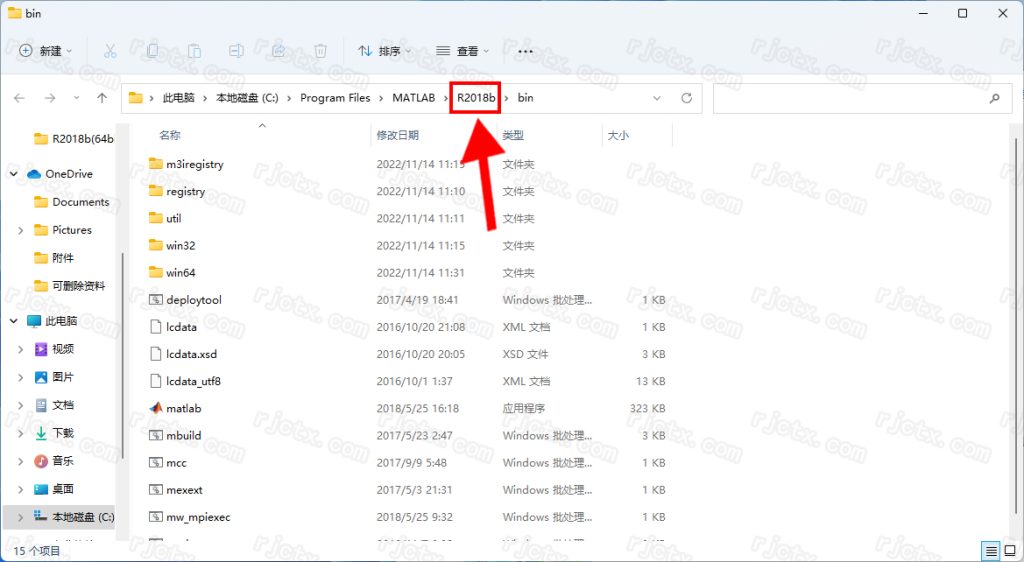Open the Sort (排序) dropdown menu
Screen dimensions: 1024x562
[x=384, y=50]
